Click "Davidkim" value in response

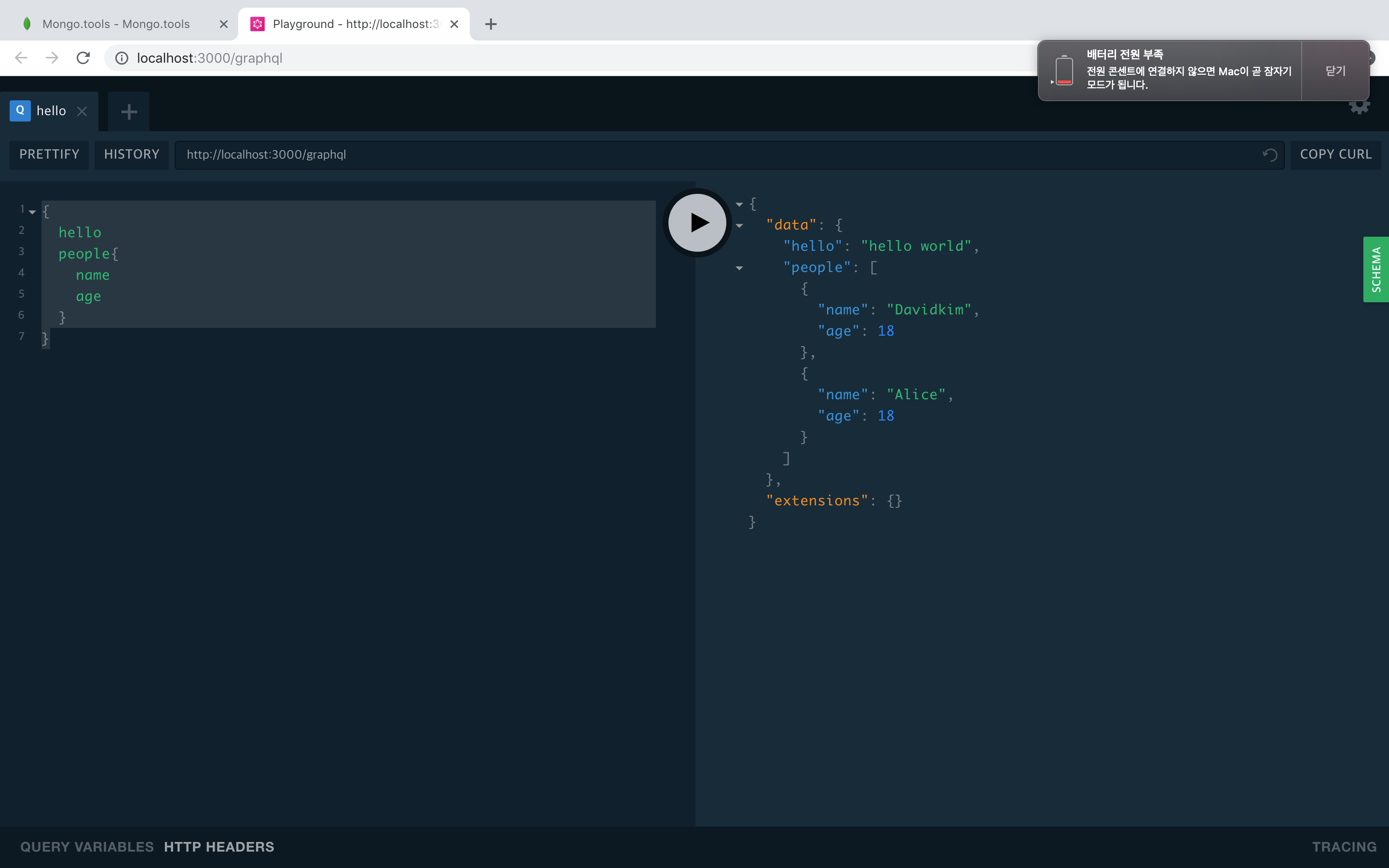[x=929, y=310]
